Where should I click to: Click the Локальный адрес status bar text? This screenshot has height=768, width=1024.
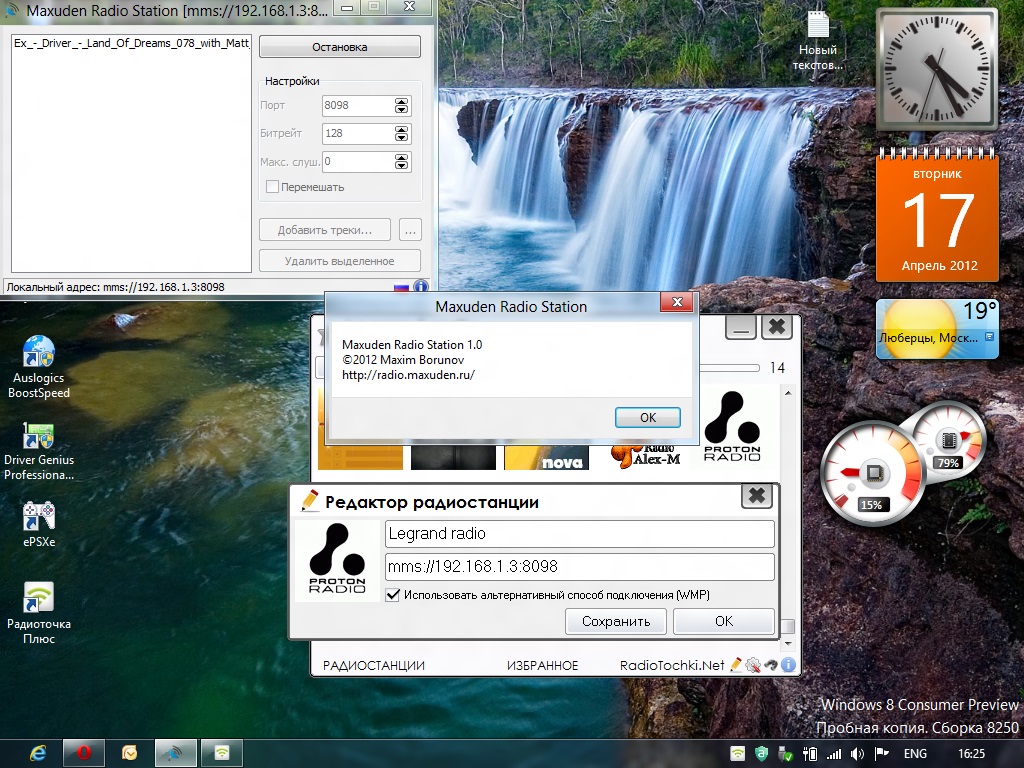[116, 287]
